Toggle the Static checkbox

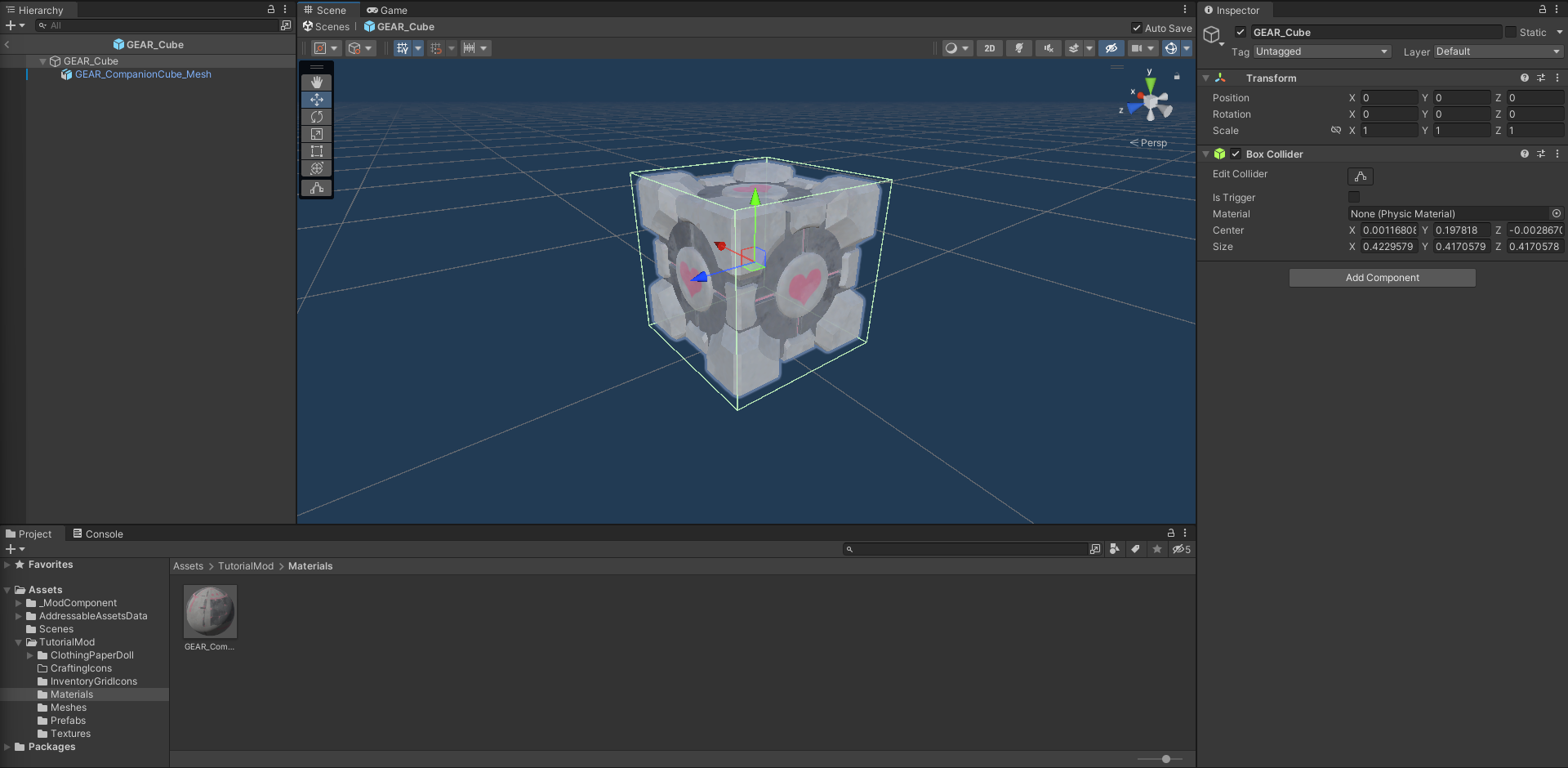[x=1511, y=32]
